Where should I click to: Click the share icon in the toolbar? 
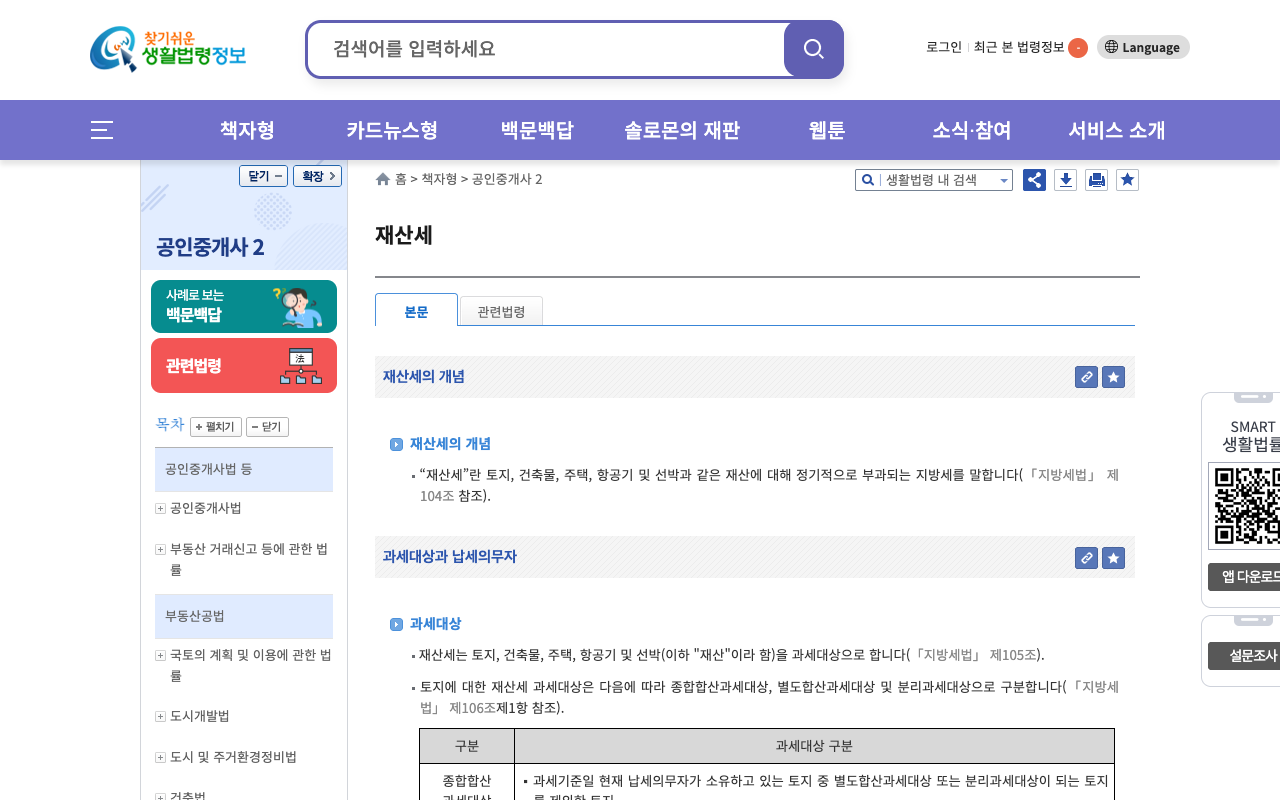(1035, 180)
